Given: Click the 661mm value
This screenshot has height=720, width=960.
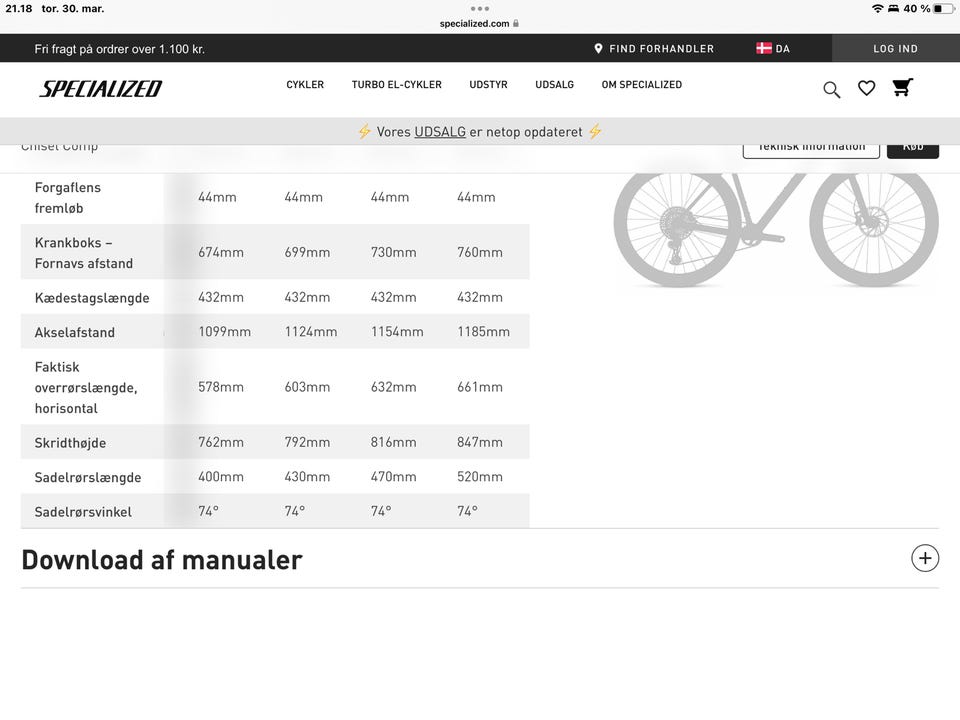Looking at the screenshot, I should (x=480, y=387).
